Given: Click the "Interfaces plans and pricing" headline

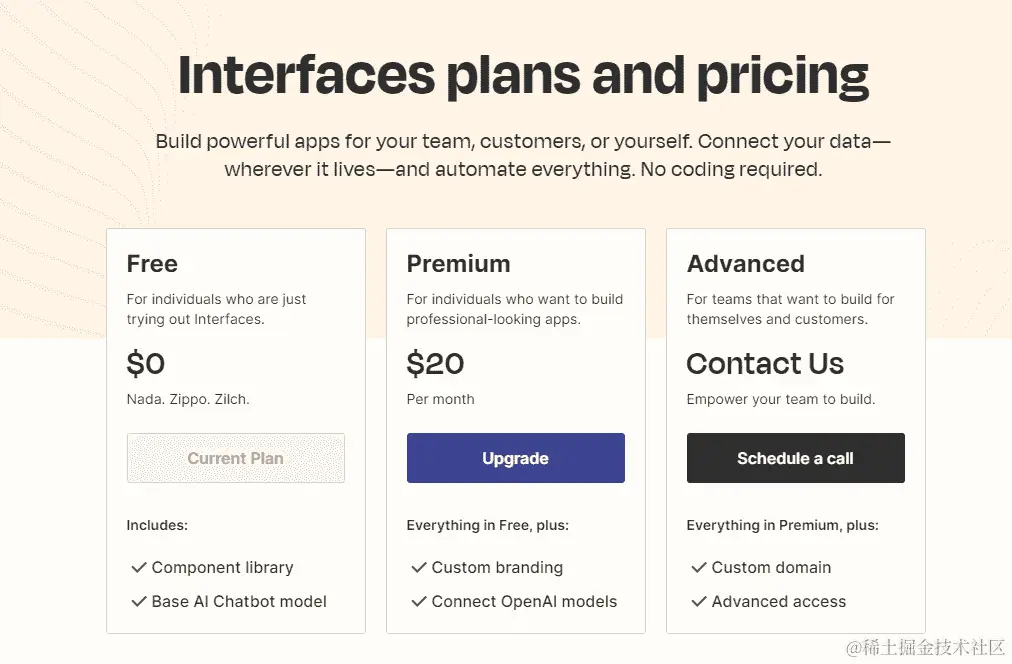Looking at the screenshot, I should point(522,73).
